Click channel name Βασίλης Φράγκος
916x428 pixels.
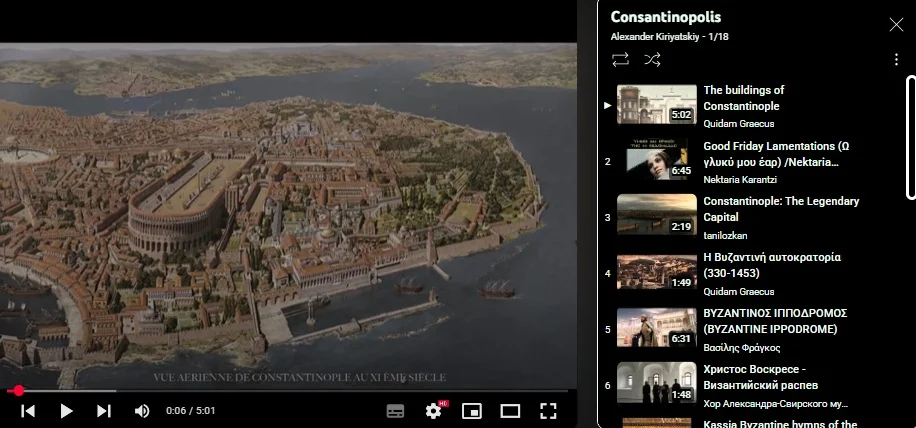(x=741, y=347)
